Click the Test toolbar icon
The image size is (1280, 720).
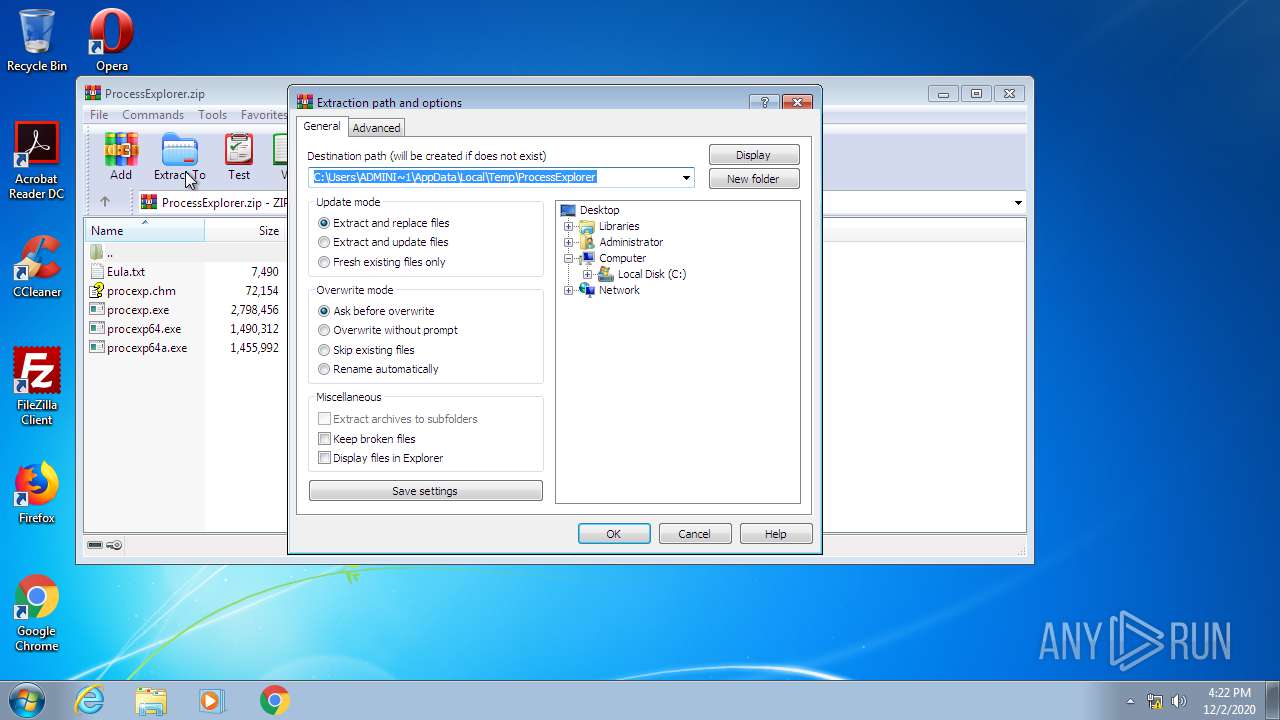[x=239, y=157]
